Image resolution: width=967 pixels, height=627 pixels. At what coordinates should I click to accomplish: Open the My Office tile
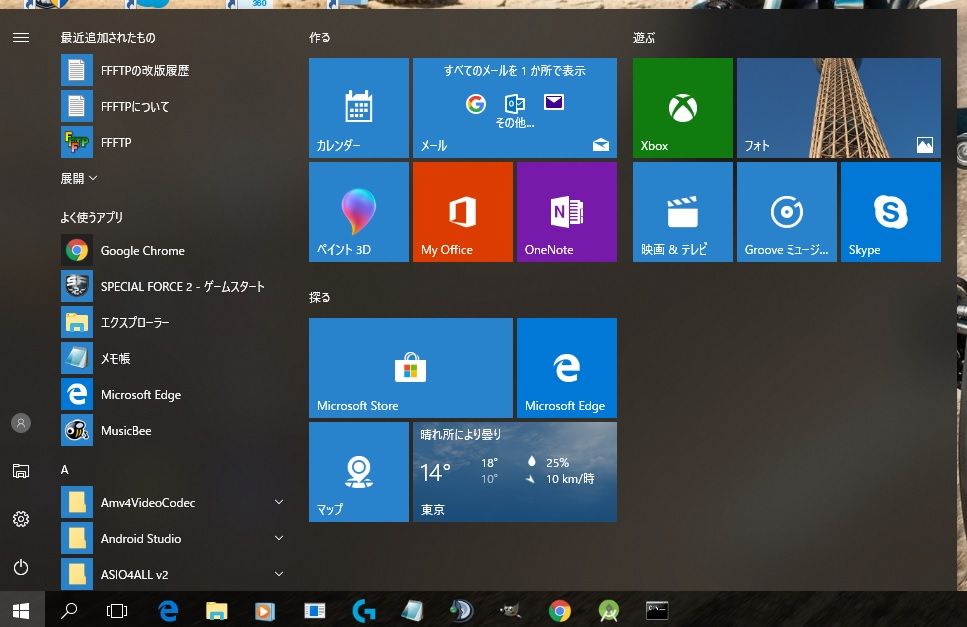(x=463, y=212)
